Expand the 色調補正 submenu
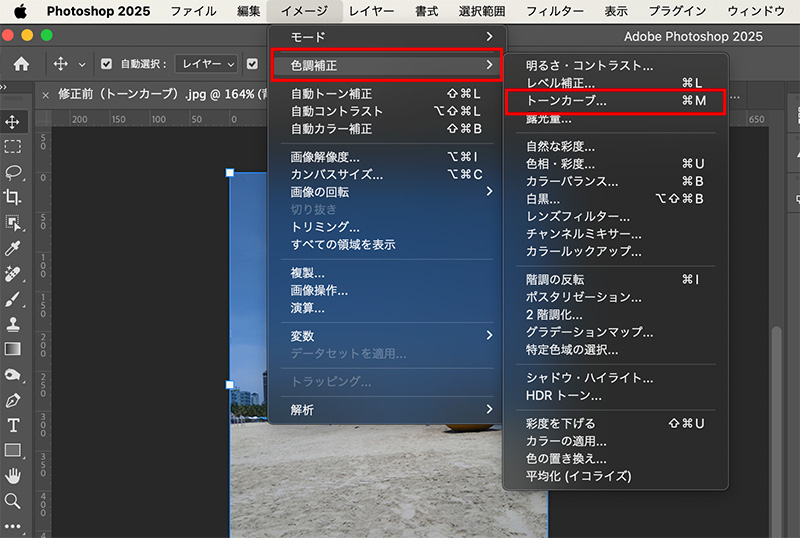800x538 pixels. pos(387,65)
